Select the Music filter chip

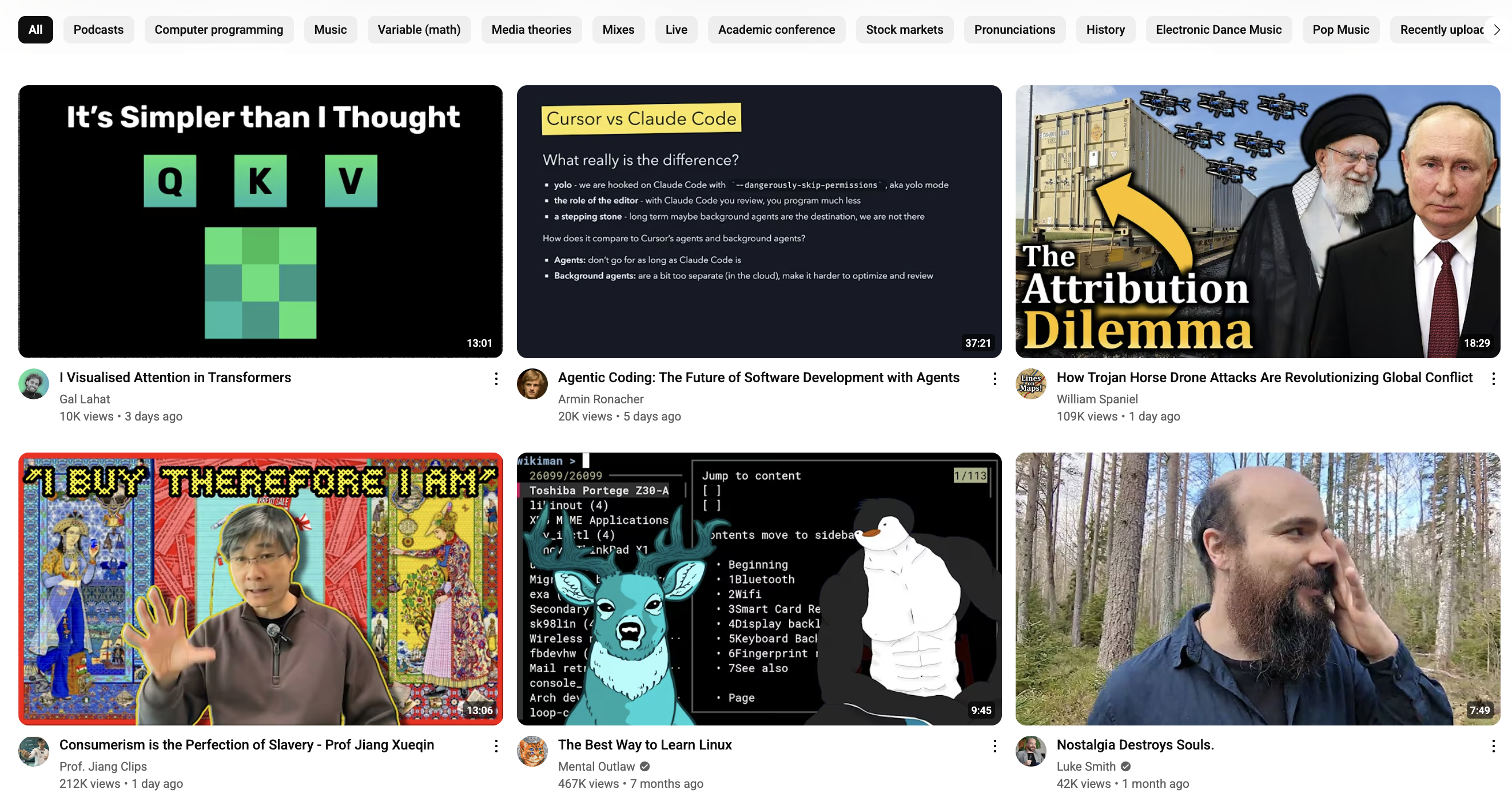point(331,30)
